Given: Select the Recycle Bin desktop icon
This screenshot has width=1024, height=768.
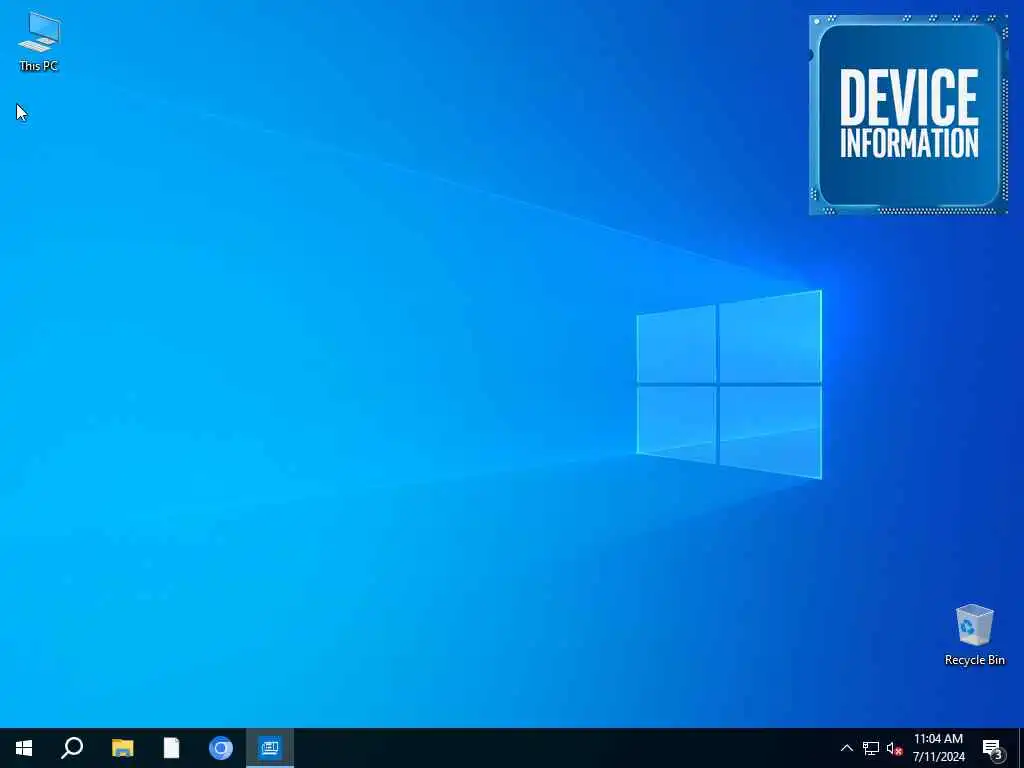Looking at the screenshot, I should (x=974, y=635).
